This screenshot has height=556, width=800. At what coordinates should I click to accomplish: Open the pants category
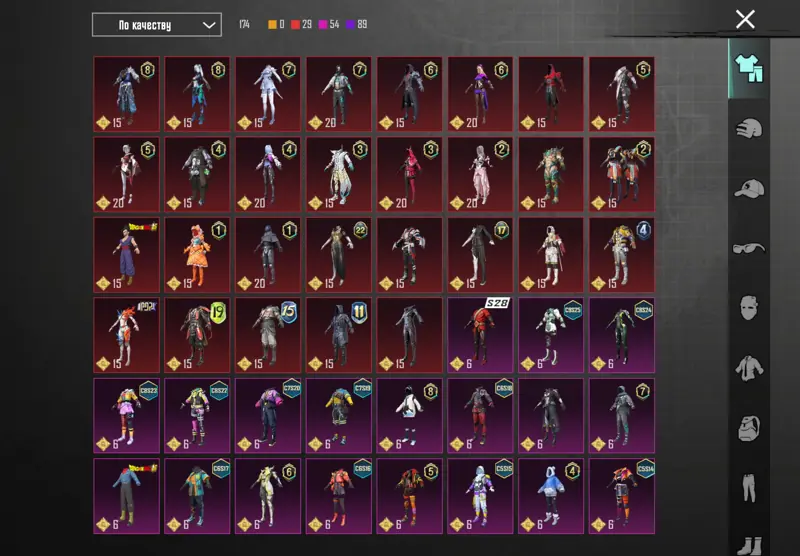coord(748,488)
